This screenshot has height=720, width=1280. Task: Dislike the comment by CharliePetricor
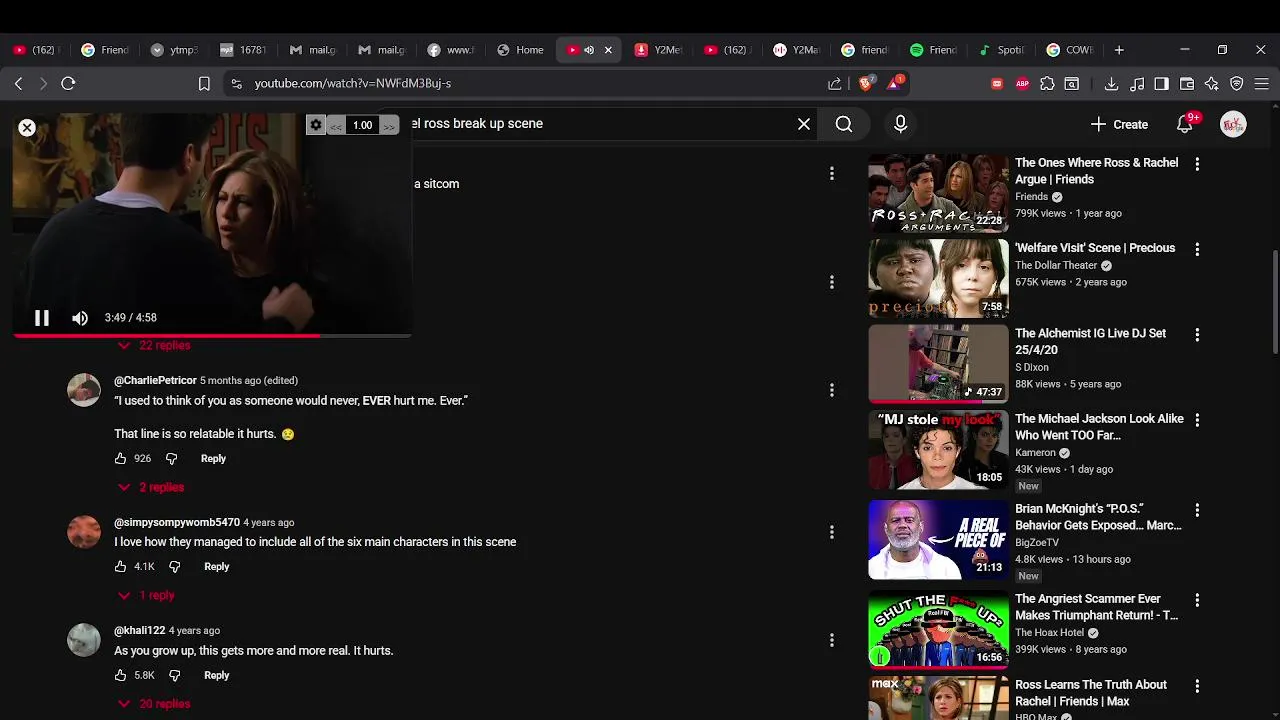click(x=171, y=459)
